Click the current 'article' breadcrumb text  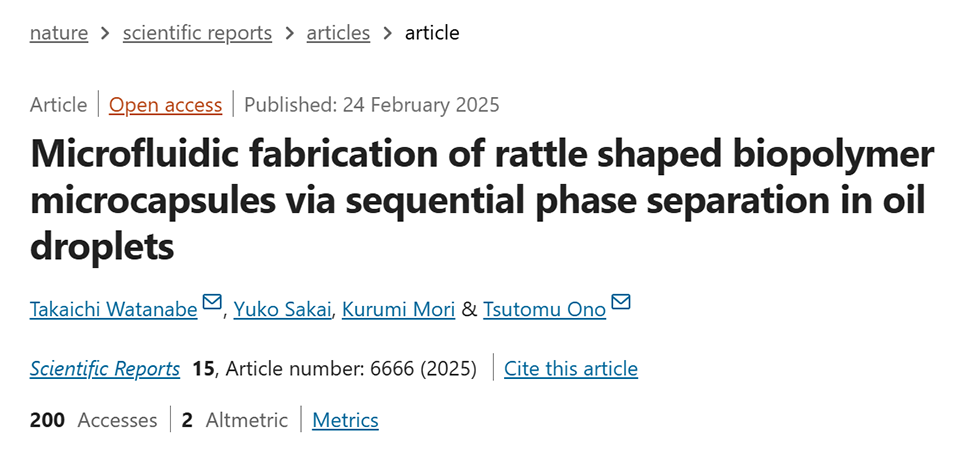(x=432, y=33)
